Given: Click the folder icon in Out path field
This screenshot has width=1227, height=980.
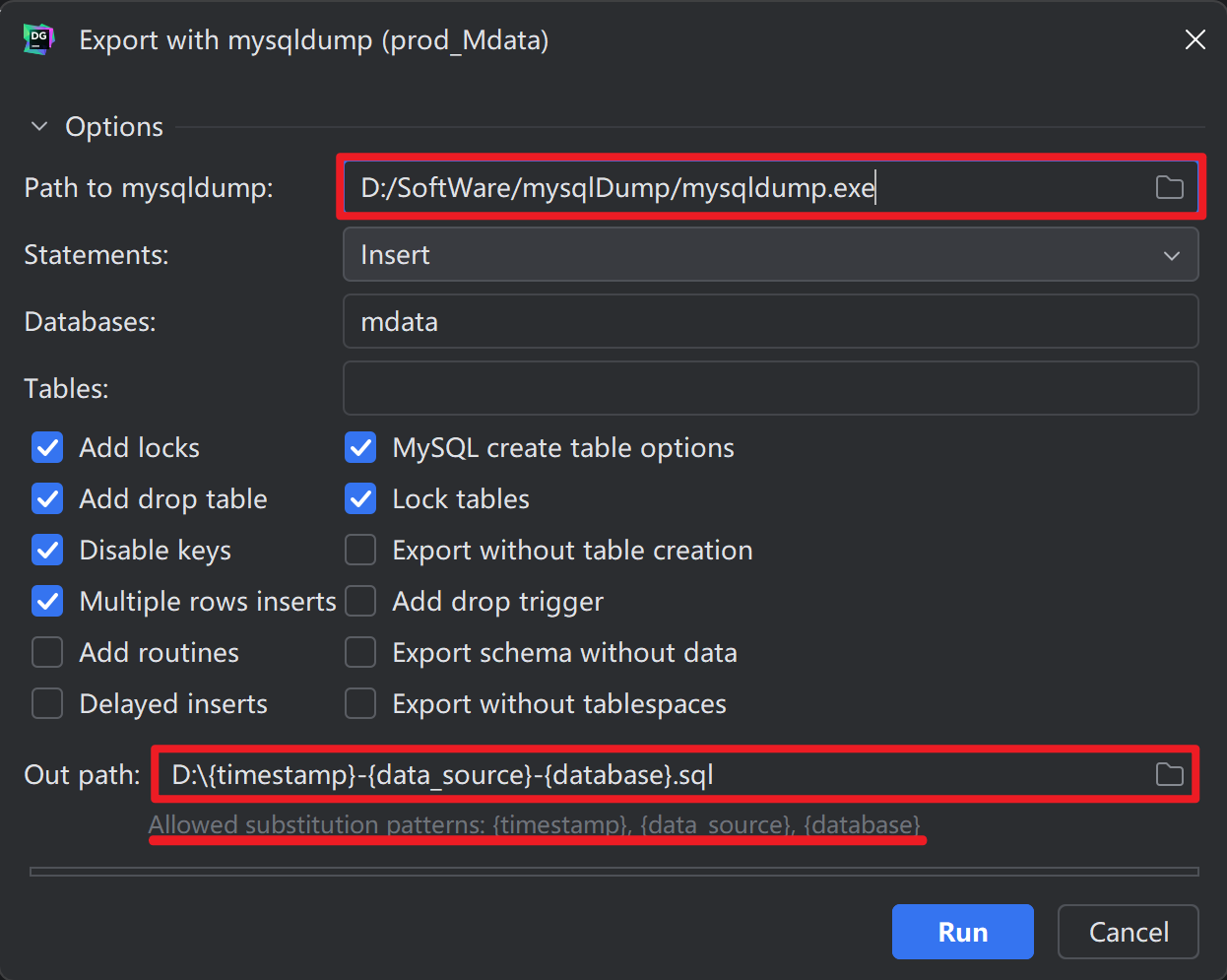Looking at the screenshot, I should (x=1169, y=774).
